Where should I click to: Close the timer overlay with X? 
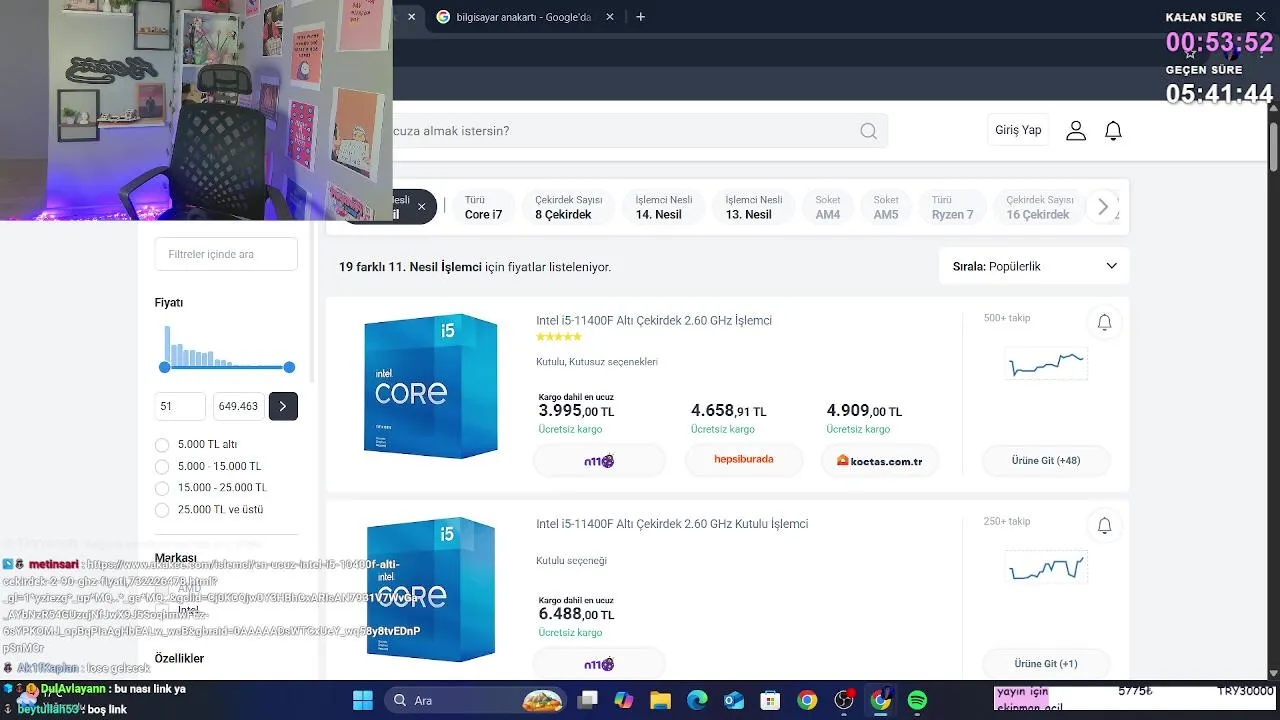(1260, 17)
